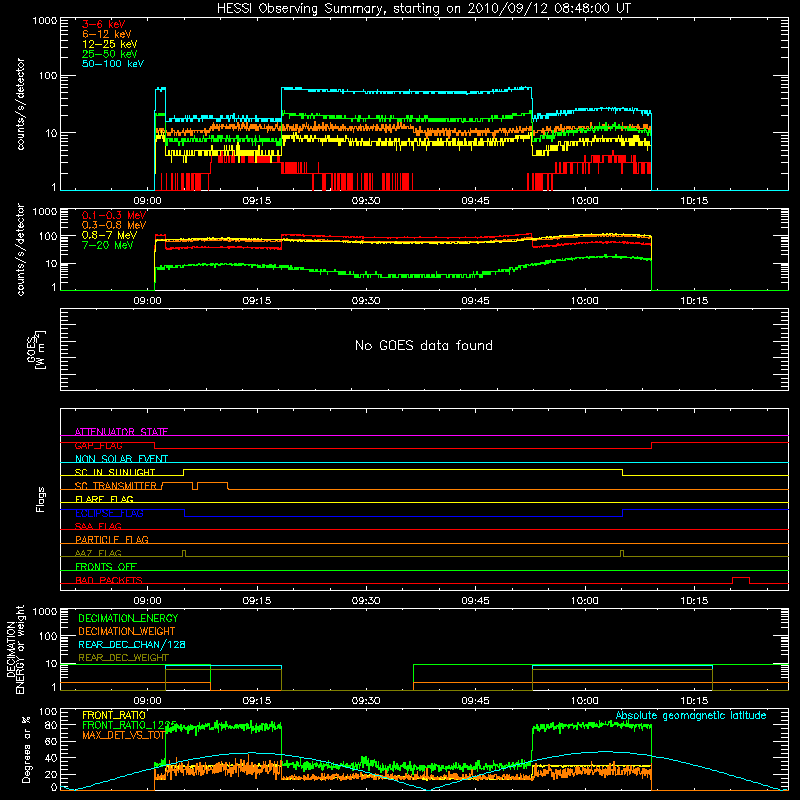Screen dimensions: 800x800
Task: Click the SAA_FLAG label
Action: click(x=98, y=526)
